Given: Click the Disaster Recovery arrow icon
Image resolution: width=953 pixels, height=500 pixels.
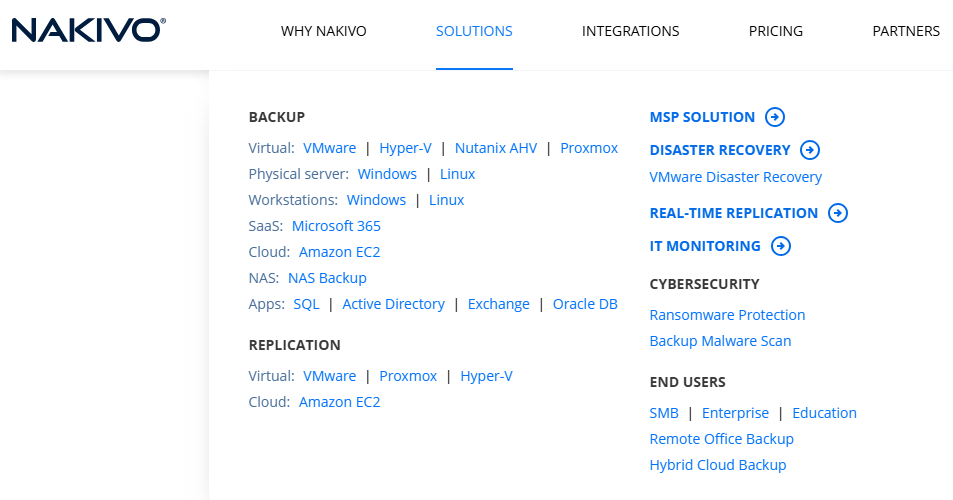Looking at the screenshot, I should click(x=810, y=149).
